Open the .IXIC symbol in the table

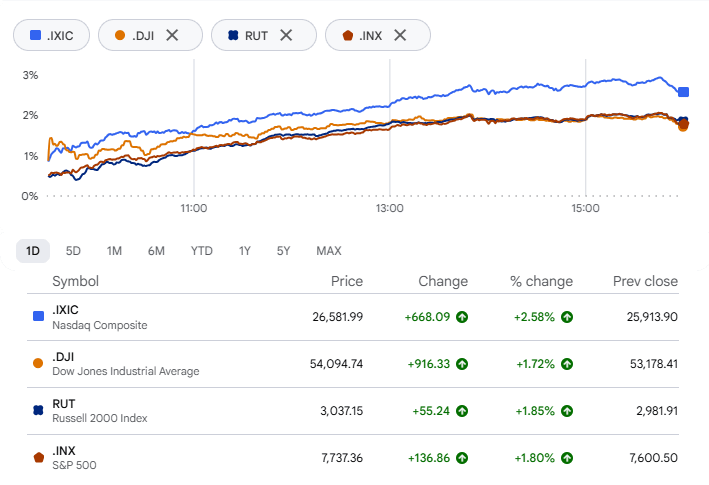click(x=65, y=310)
